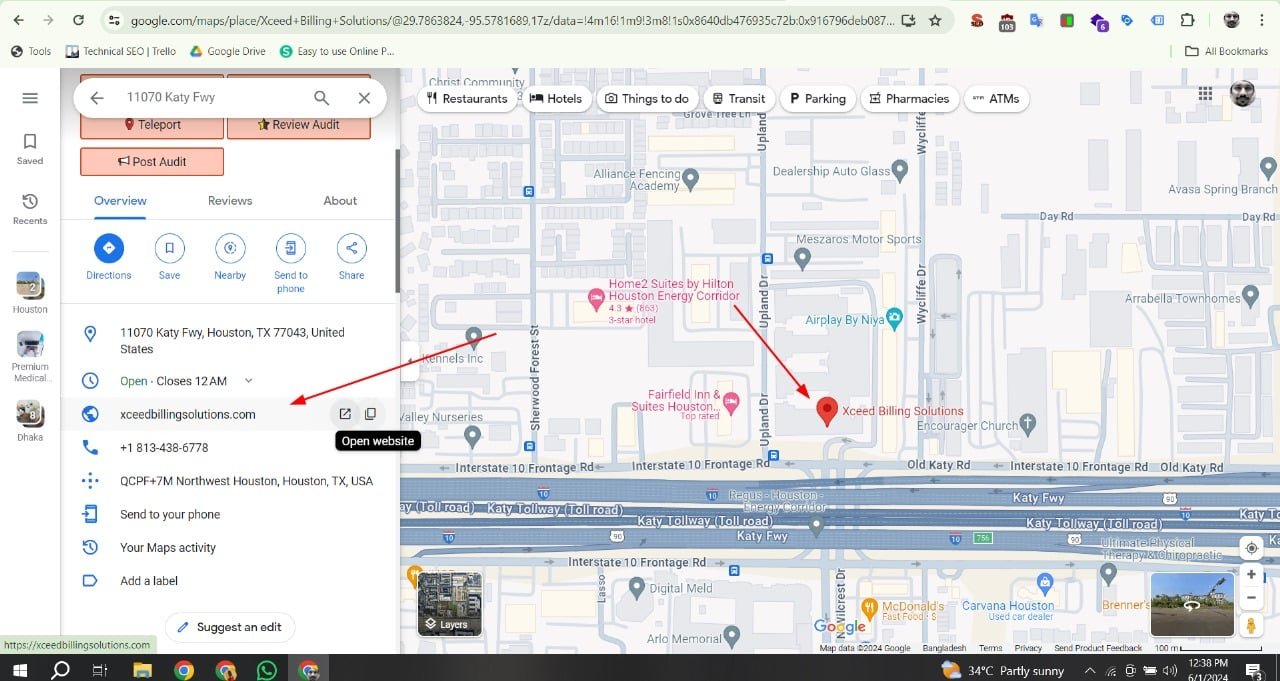Open the Google apps grid icon
The height and width of the screenshot is (681, 1280).
1205,94
